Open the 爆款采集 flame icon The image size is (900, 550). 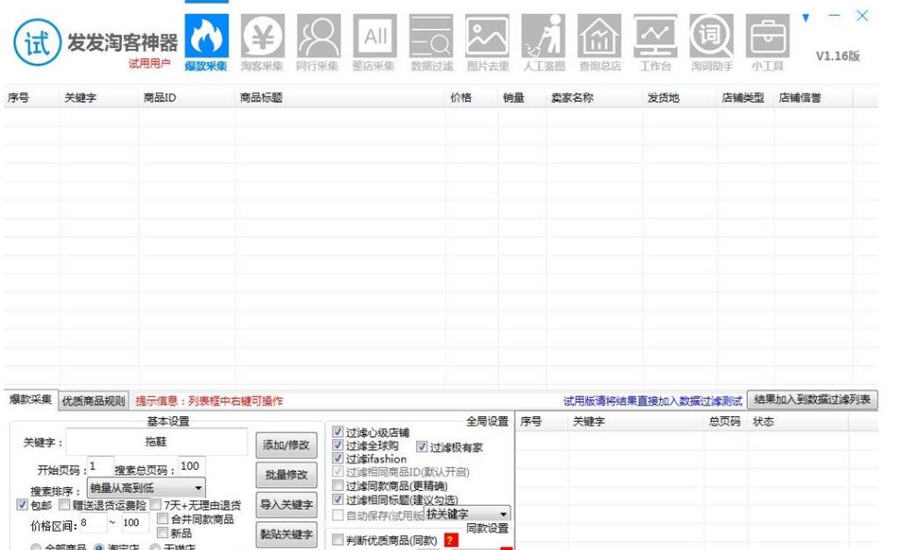pos(207,36)
